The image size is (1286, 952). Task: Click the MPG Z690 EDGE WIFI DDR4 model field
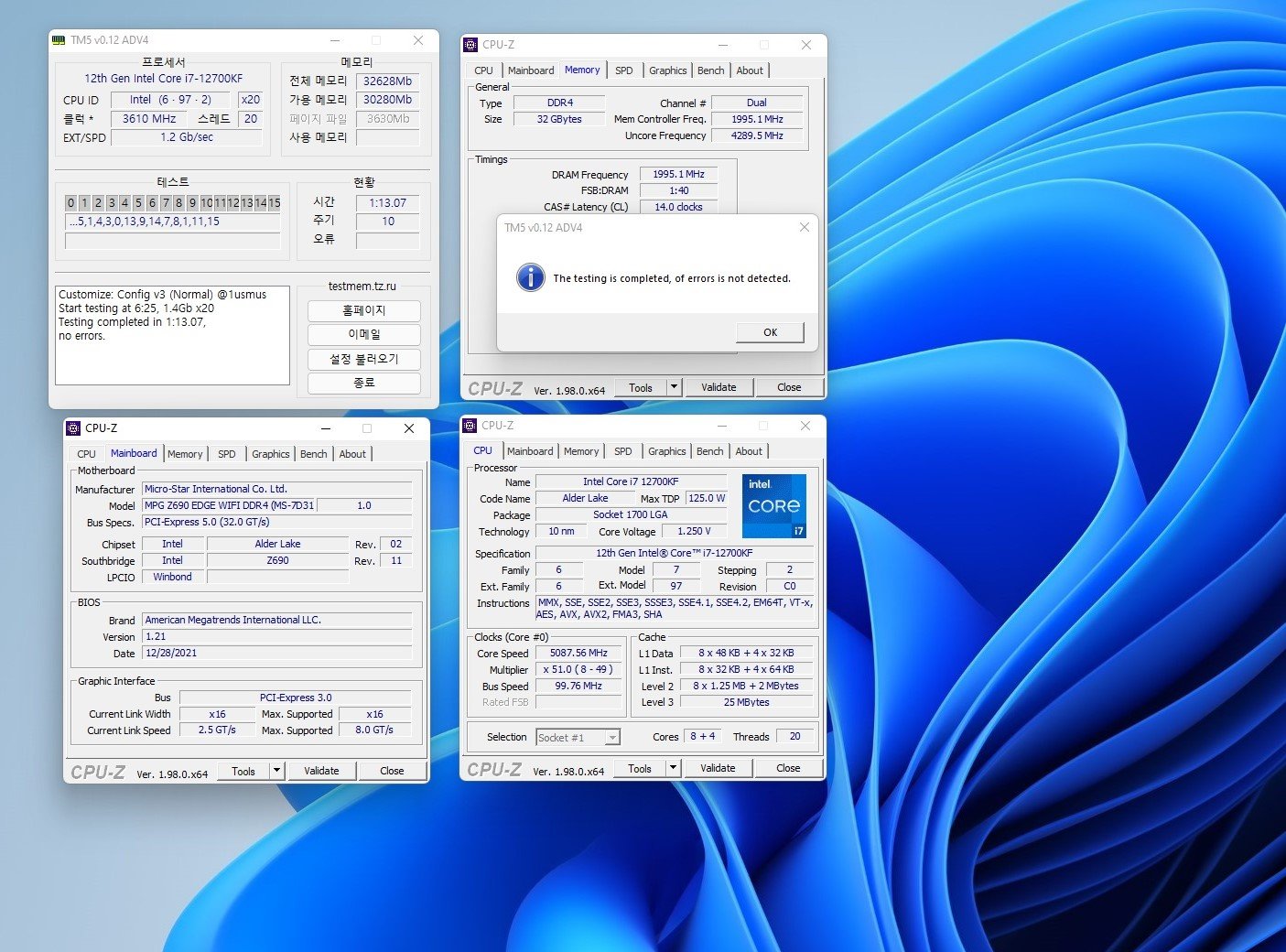(229, 505)
